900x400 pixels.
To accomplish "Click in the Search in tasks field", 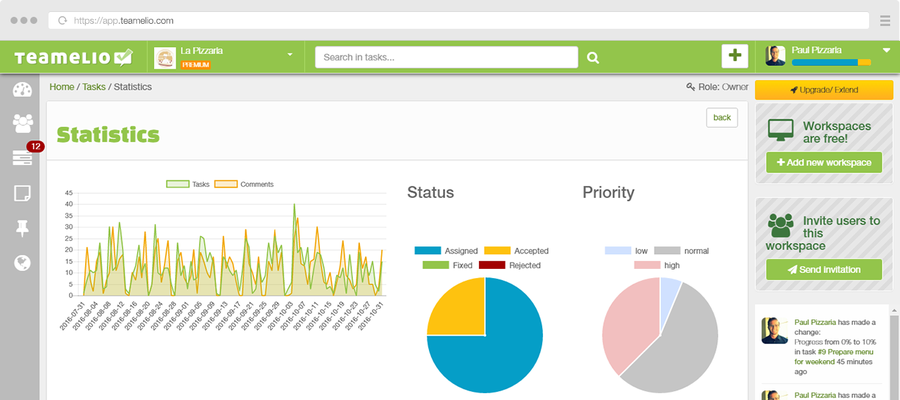I will click(447, 57).
